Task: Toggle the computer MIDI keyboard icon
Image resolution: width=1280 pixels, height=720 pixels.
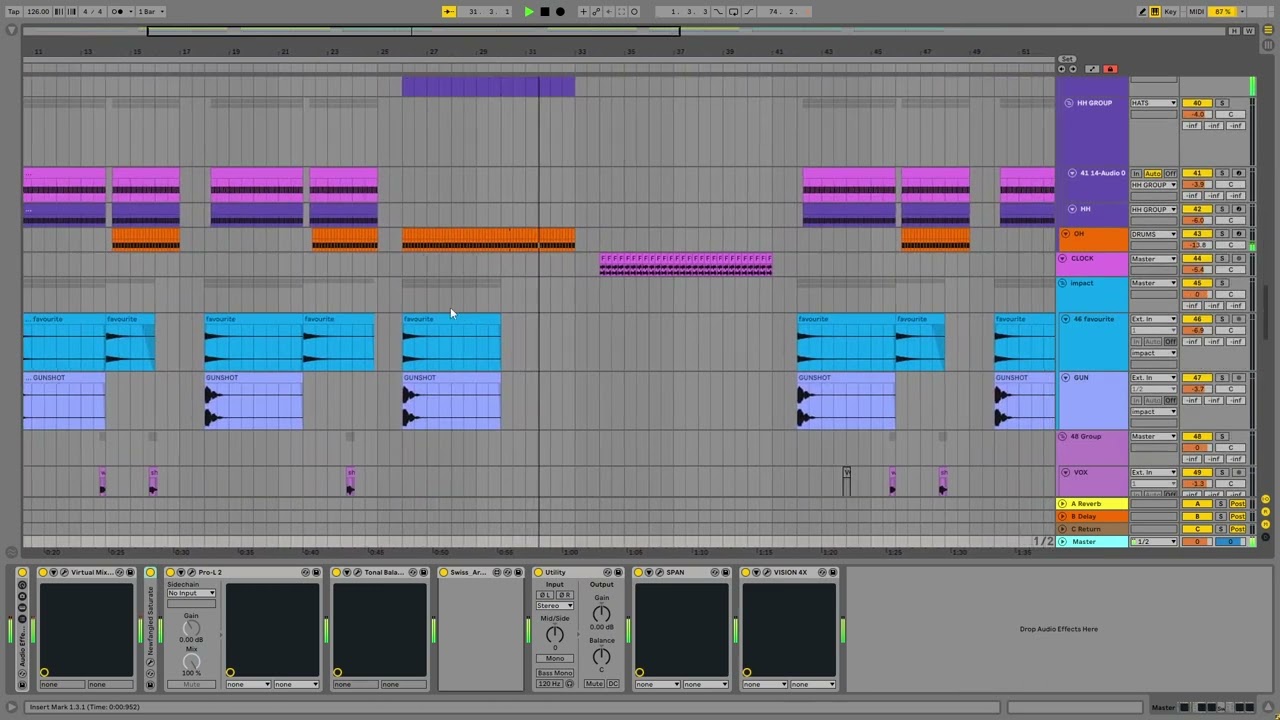Action: pyautogui.click(x=1155, y=11)
